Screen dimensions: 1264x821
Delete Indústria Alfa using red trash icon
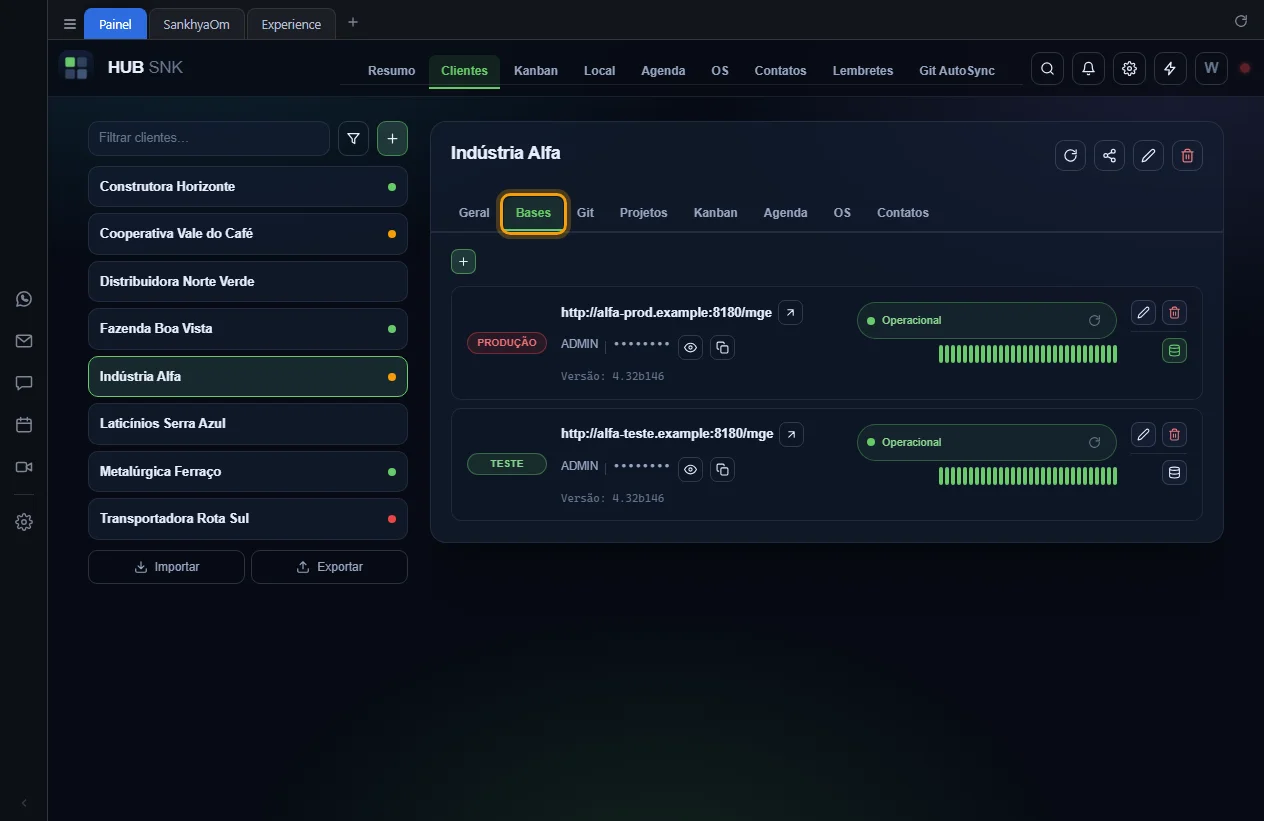point(1187,155)
